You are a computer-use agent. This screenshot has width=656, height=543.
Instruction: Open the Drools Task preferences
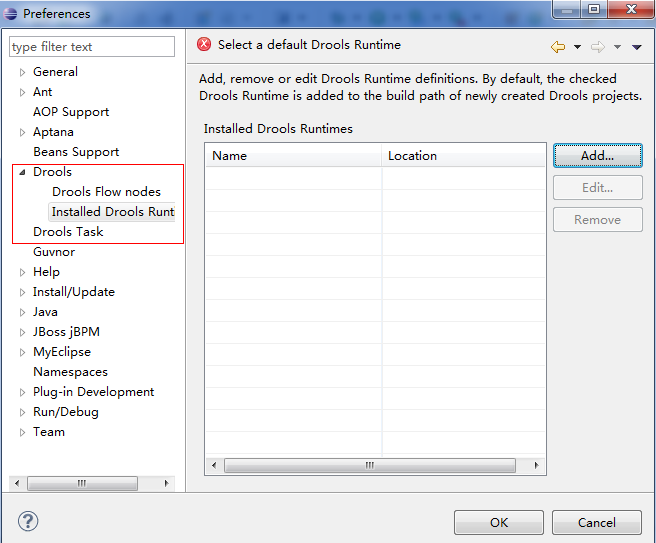(68, 232)
